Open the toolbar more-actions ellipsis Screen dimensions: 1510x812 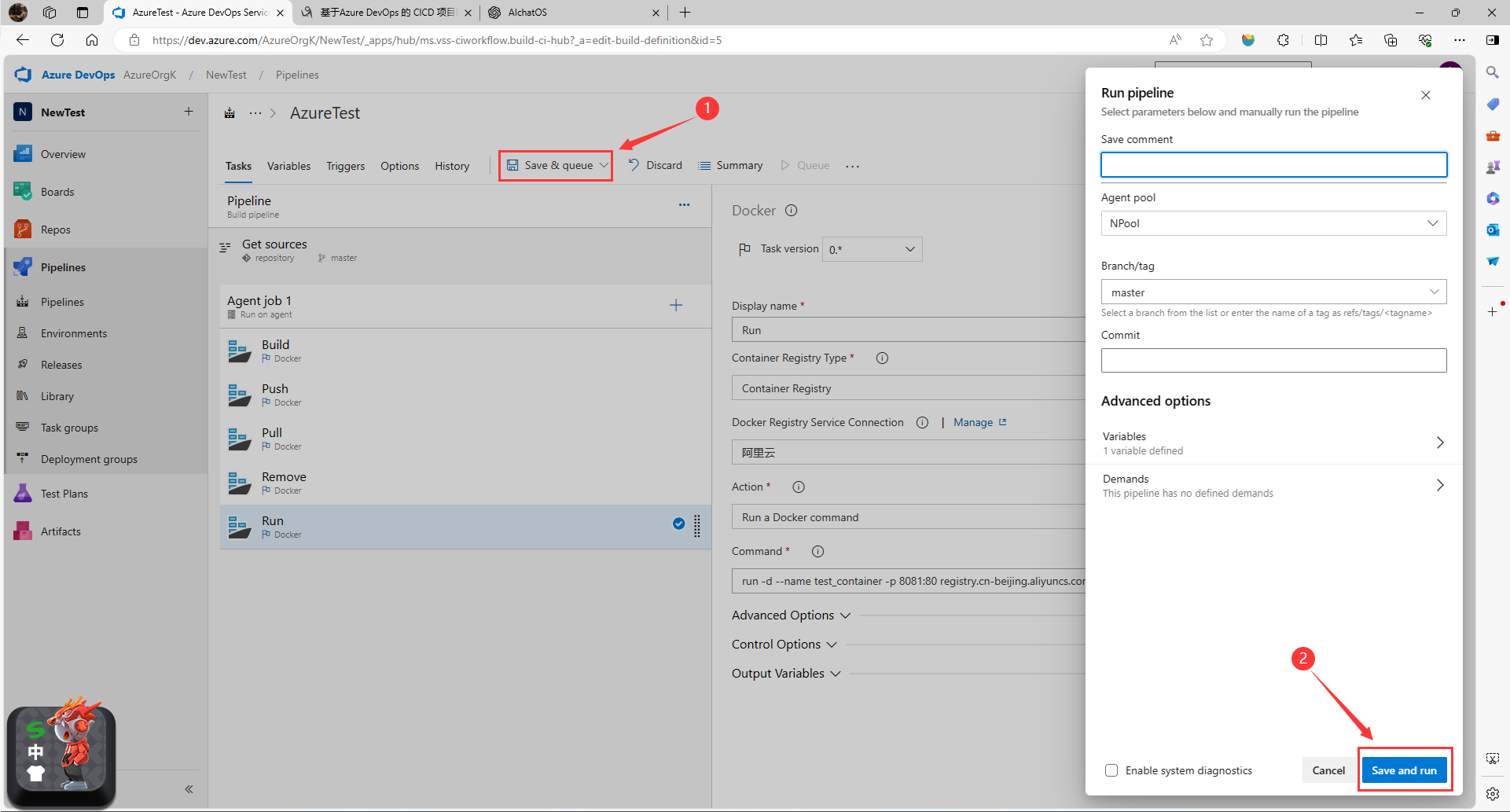click(x=853, y=166)
